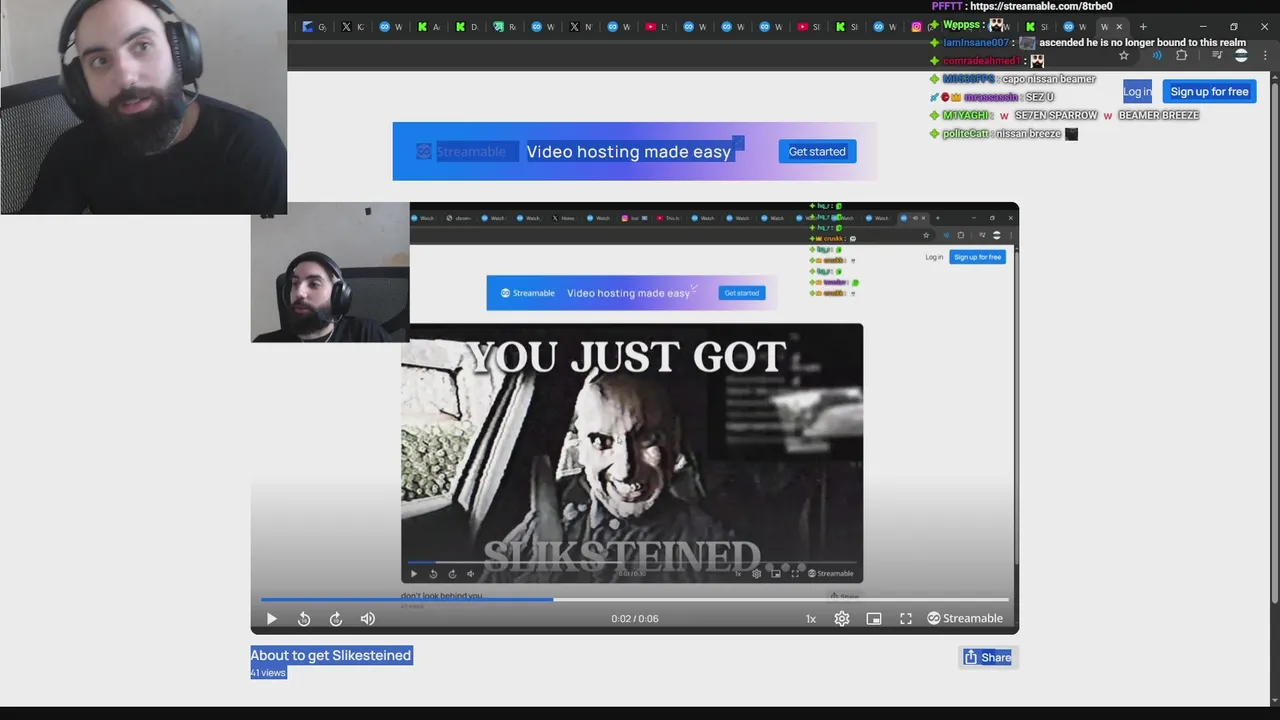Enter fullscreen video mode
The height and width of the screenshot is (720, 1280).
(x=906, y=619)
